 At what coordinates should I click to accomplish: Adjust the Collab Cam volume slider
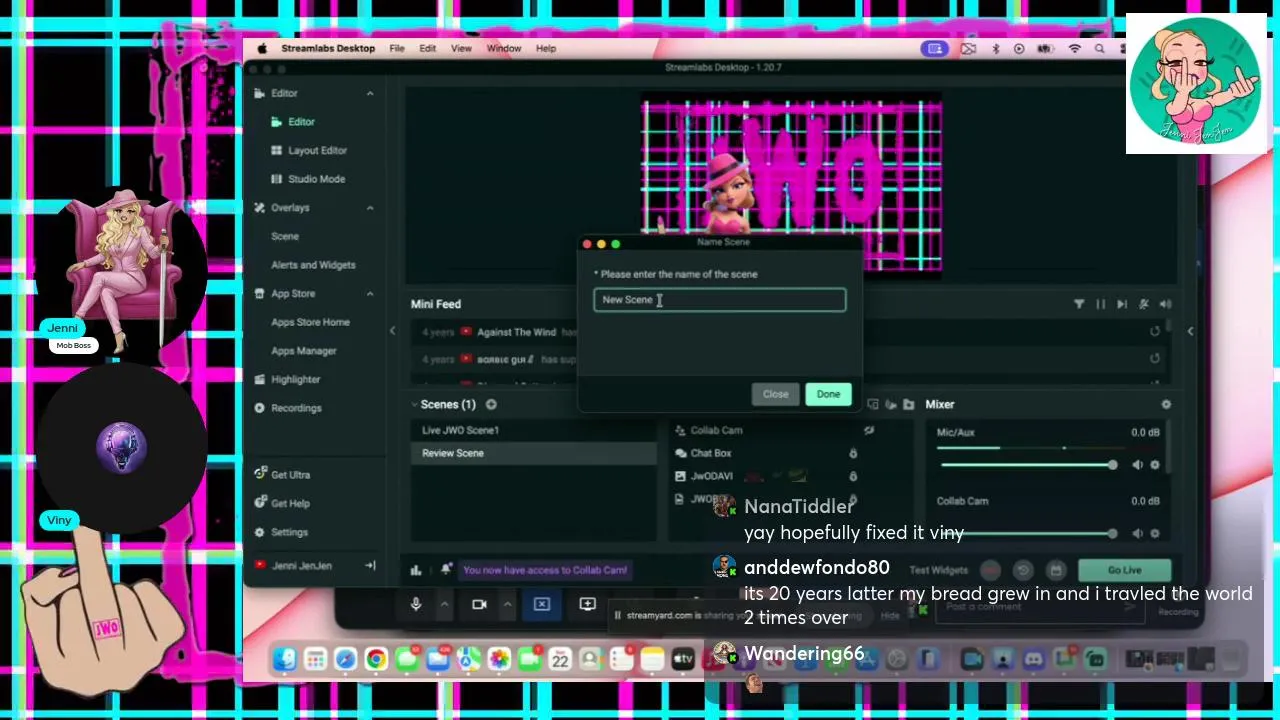(x=1027, y=534)
